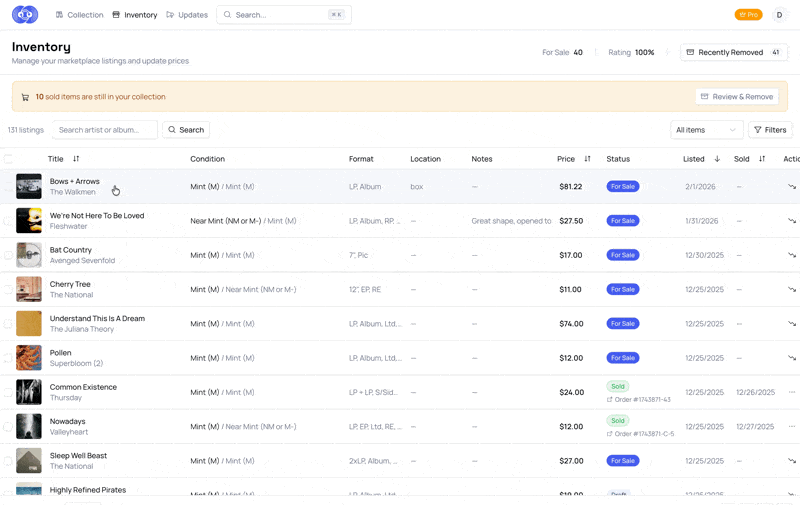Image resolution: width=800 pixels, height=505 pixels.
Task: Open Order #1743871-C-5 link
Action: click(x=640, y=434)
